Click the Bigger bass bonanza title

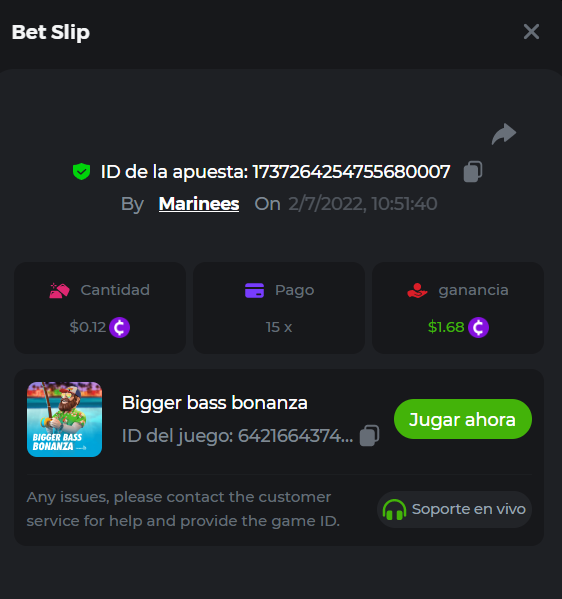(215, 403)
